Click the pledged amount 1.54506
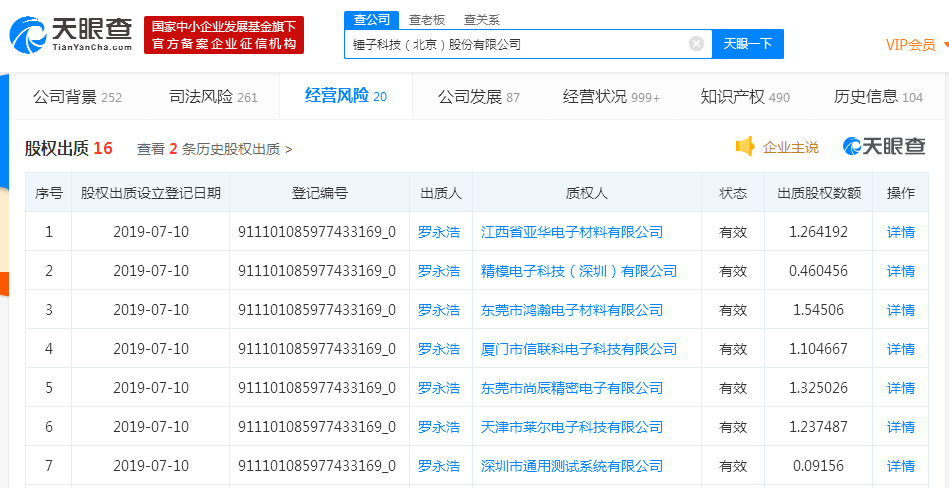 point(819,310)
